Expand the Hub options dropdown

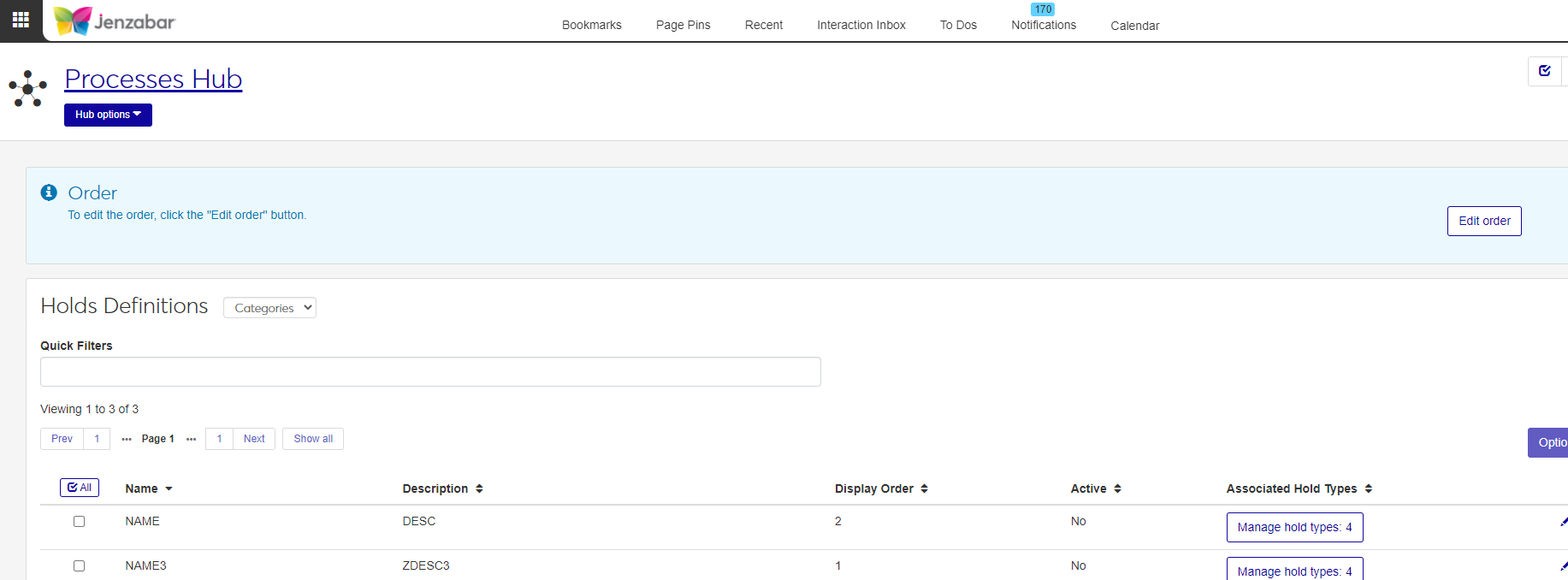(x=108, y=115)
